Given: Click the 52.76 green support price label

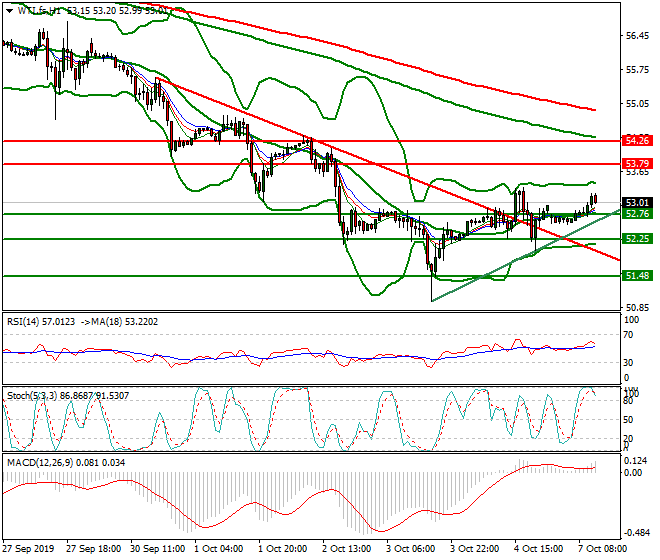Looking at the screenshot, I should tap(637, 214).
